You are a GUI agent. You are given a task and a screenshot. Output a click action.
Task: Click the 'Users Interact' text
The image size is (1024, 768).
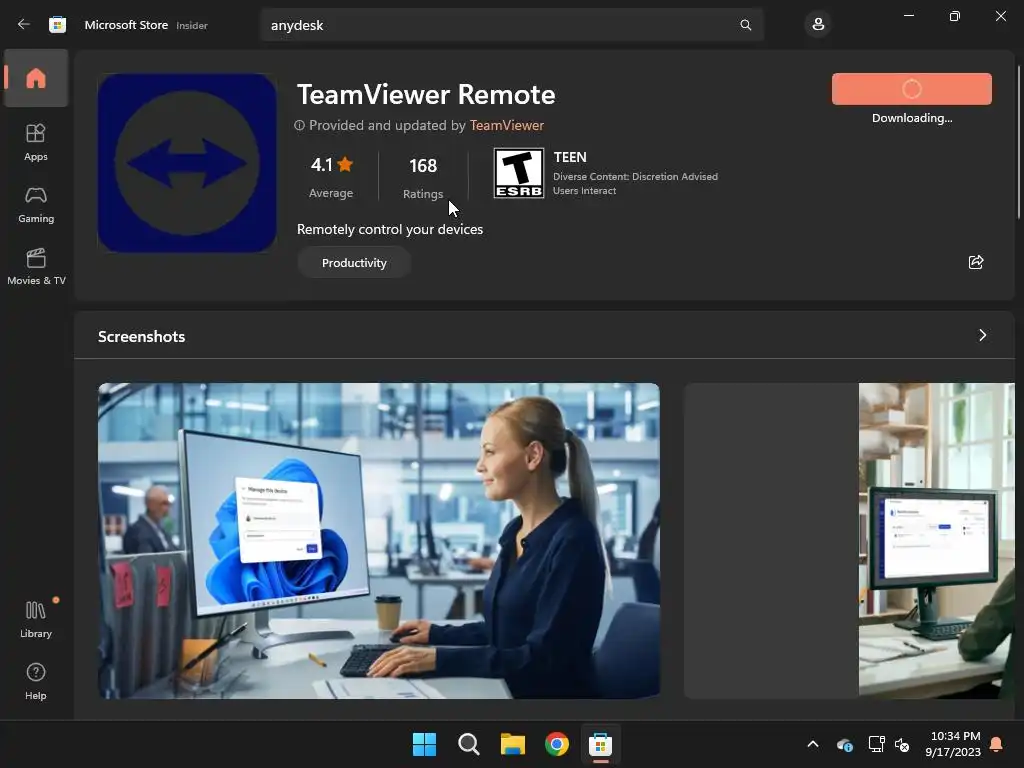(584, 191)
